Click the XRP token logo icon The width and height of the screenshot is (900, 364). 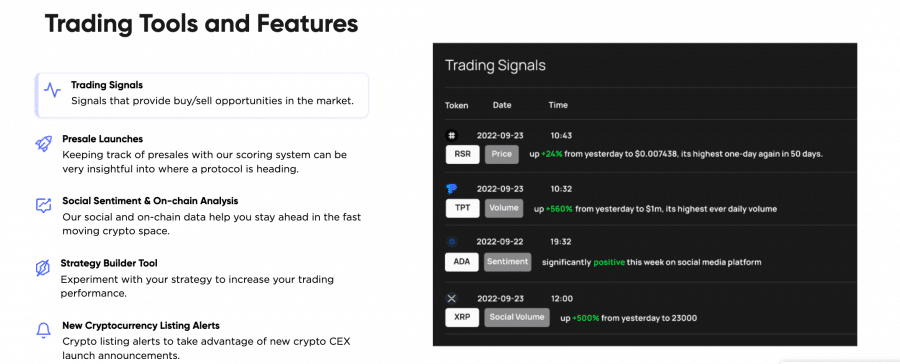coord(451,299)
